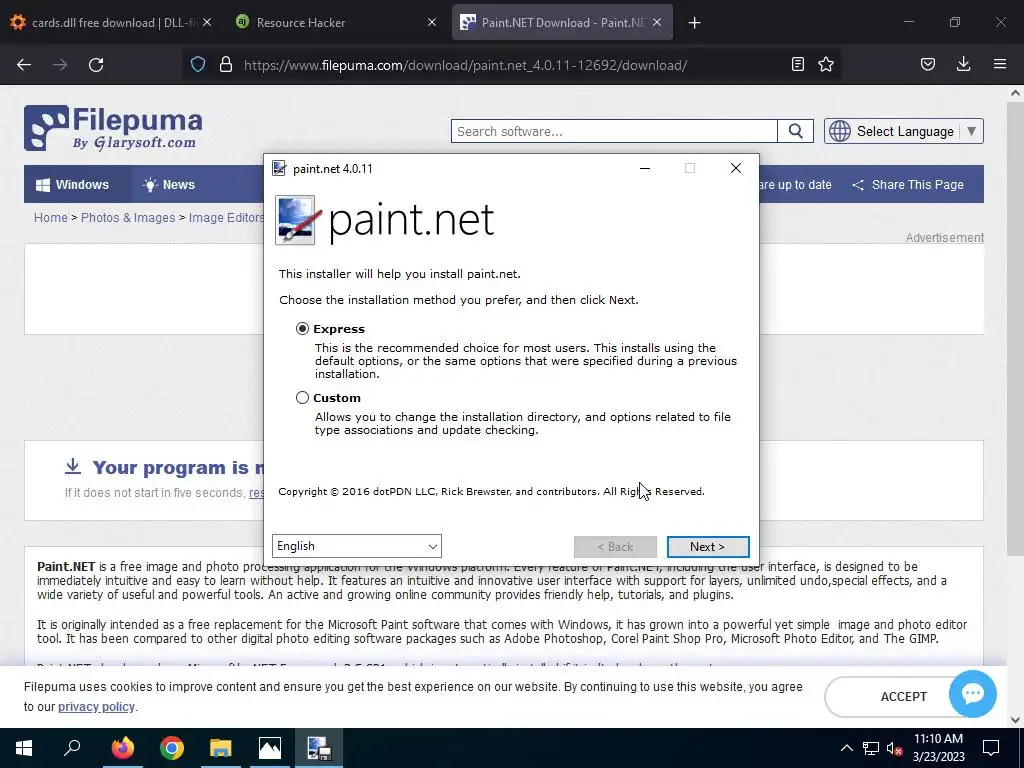1024x768 pixels.
Task: Open Firefox from the taskbar
Action: [x=122, y=748]
